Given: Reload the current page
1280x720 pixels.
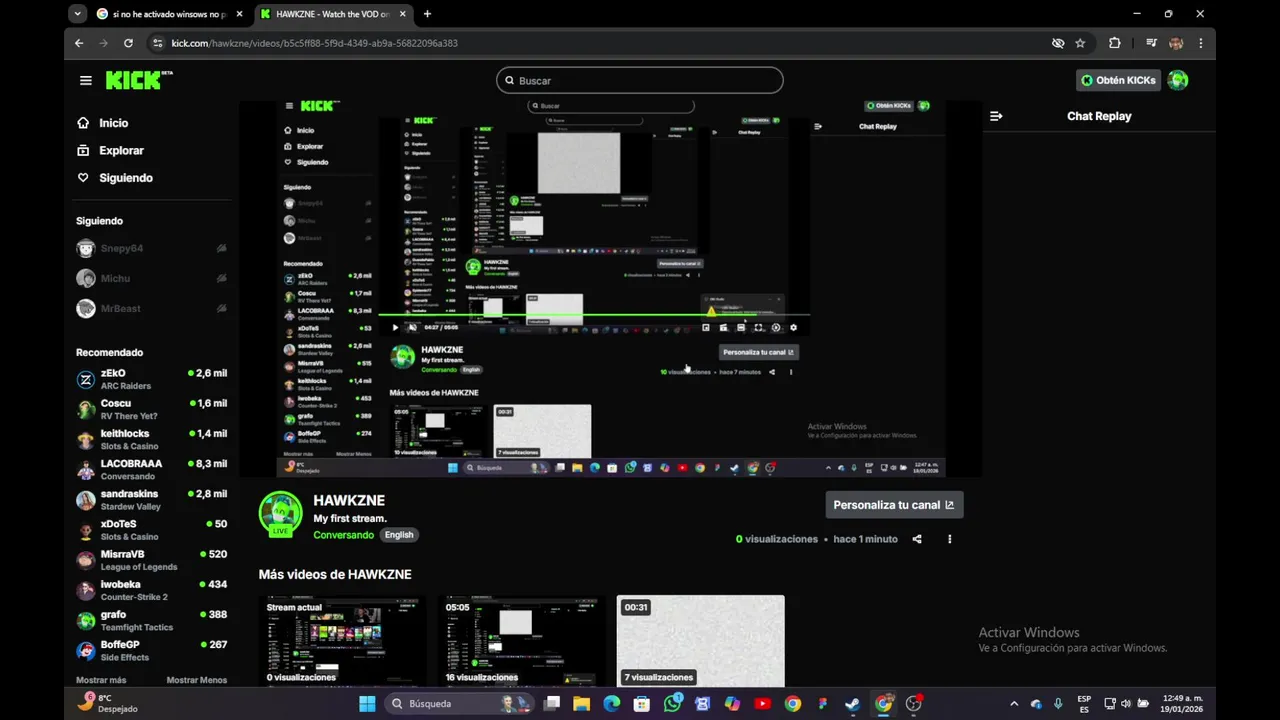Looking at the screenshot, I should pyautogui.click(x=128, y=43).
